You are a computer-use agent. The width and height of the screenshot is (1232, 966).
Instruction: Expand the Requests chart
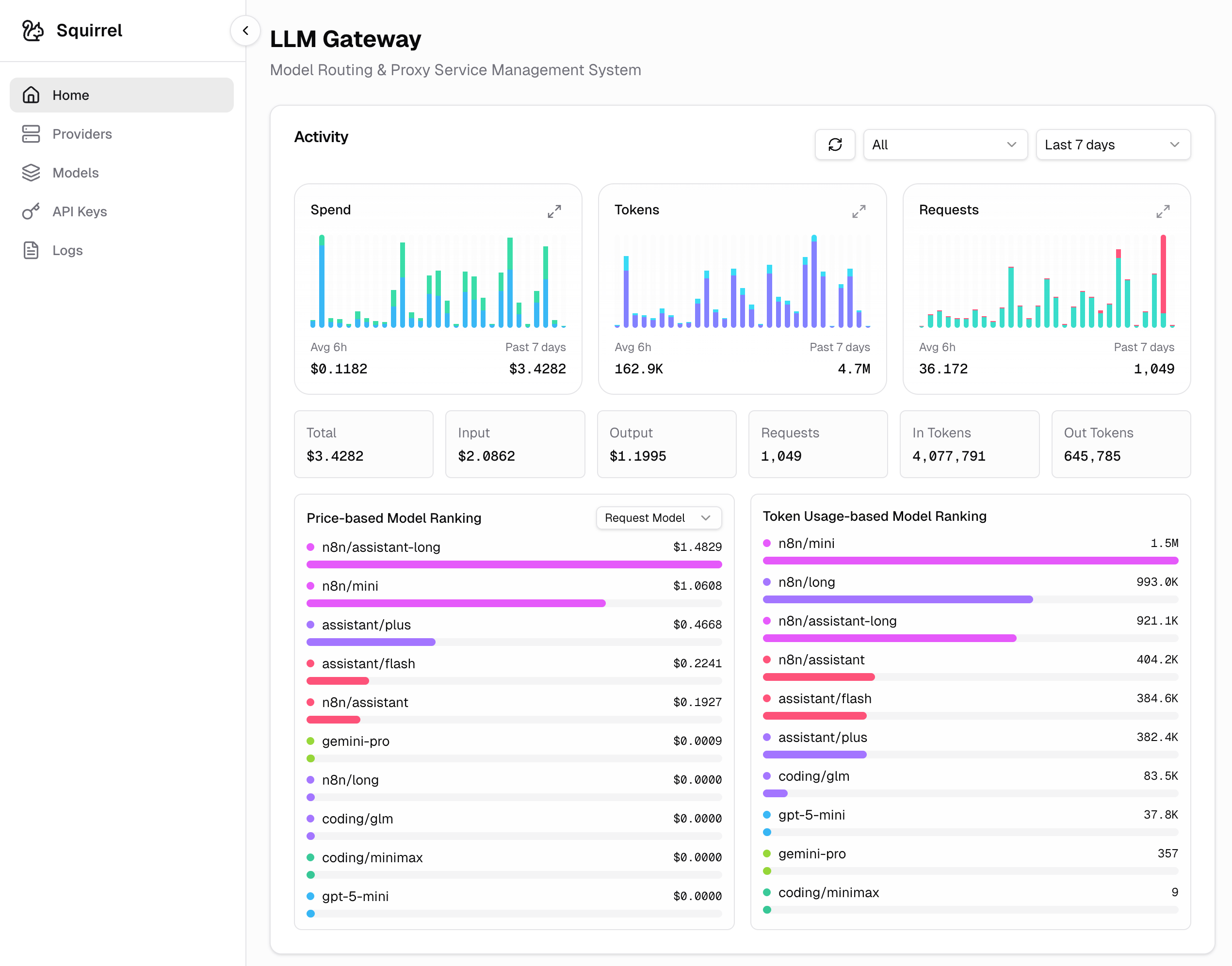[x=1163, y=211]
